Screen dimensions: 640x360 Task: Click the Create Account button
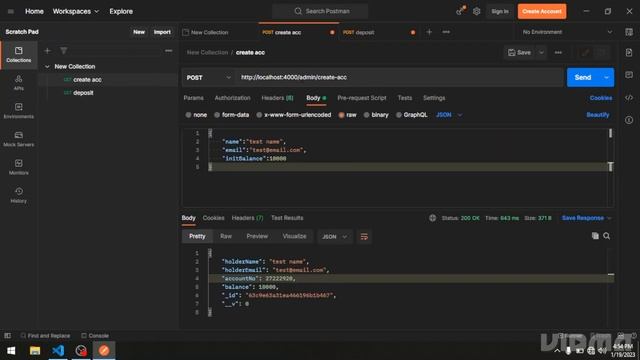542,11
